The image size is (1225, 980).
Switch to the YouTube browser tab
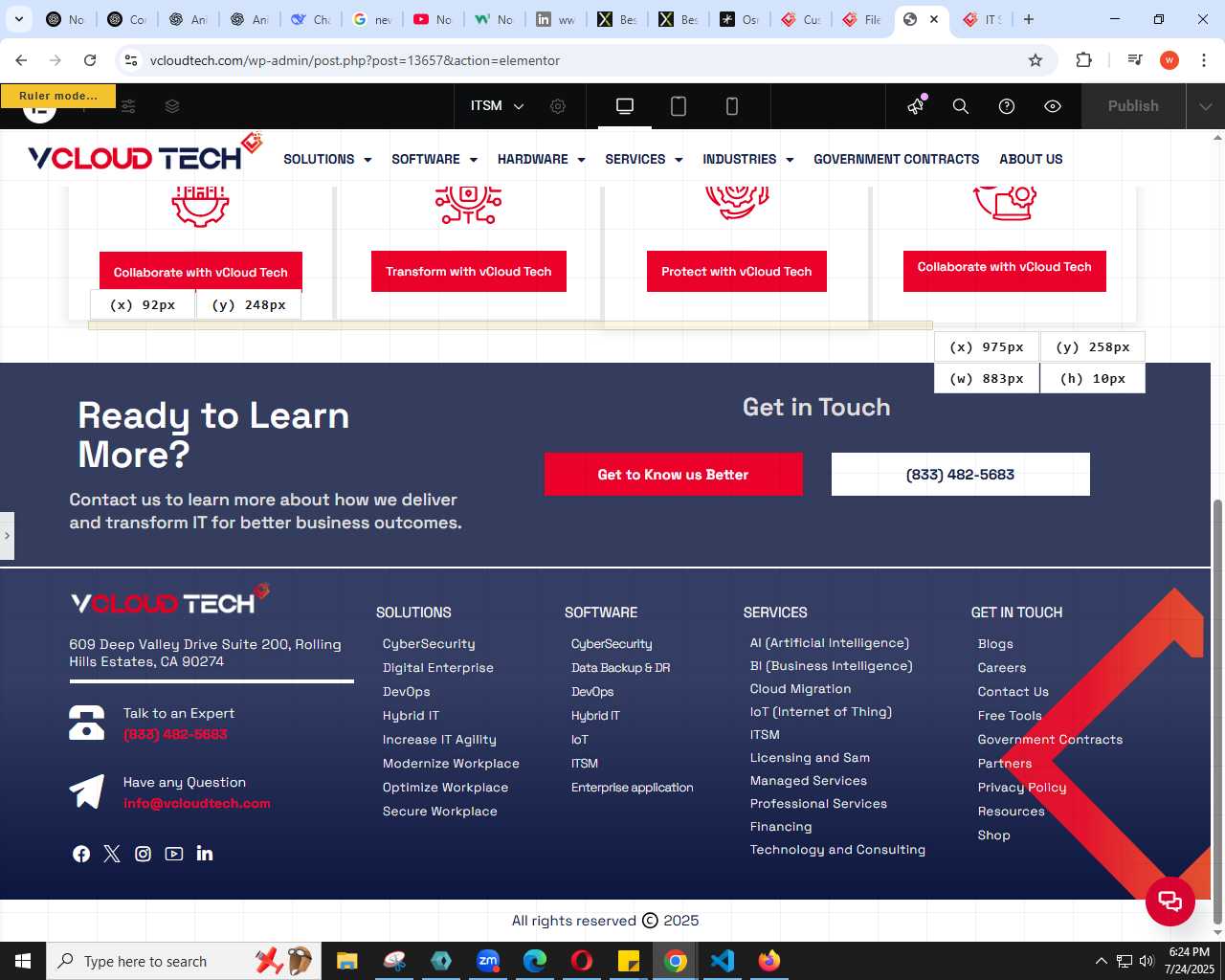coord(433,19)
